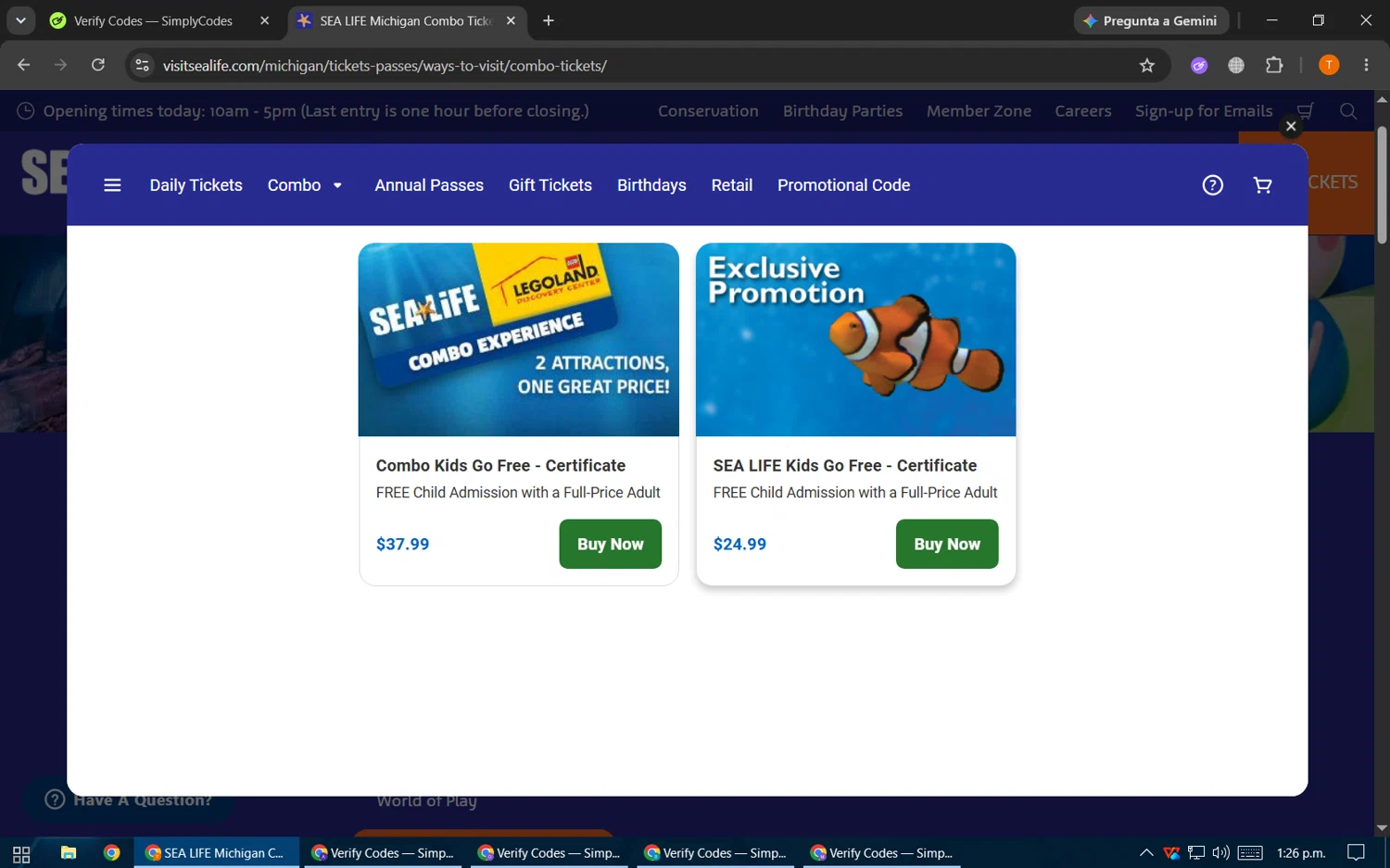Open the globe extension icon
The image size is (1390, 868).
point(1236,65)
